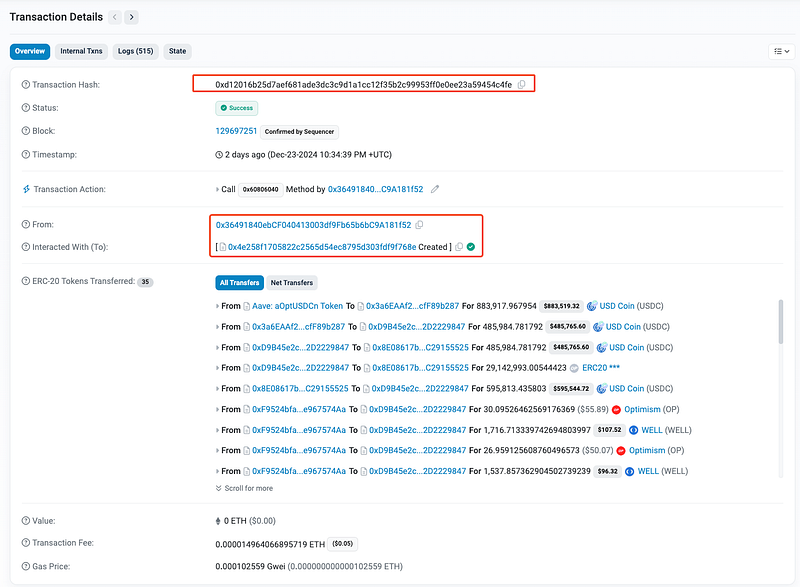Go to the previous transaction arrow
The height and width of the screenshot is (587, 800).
115,17
